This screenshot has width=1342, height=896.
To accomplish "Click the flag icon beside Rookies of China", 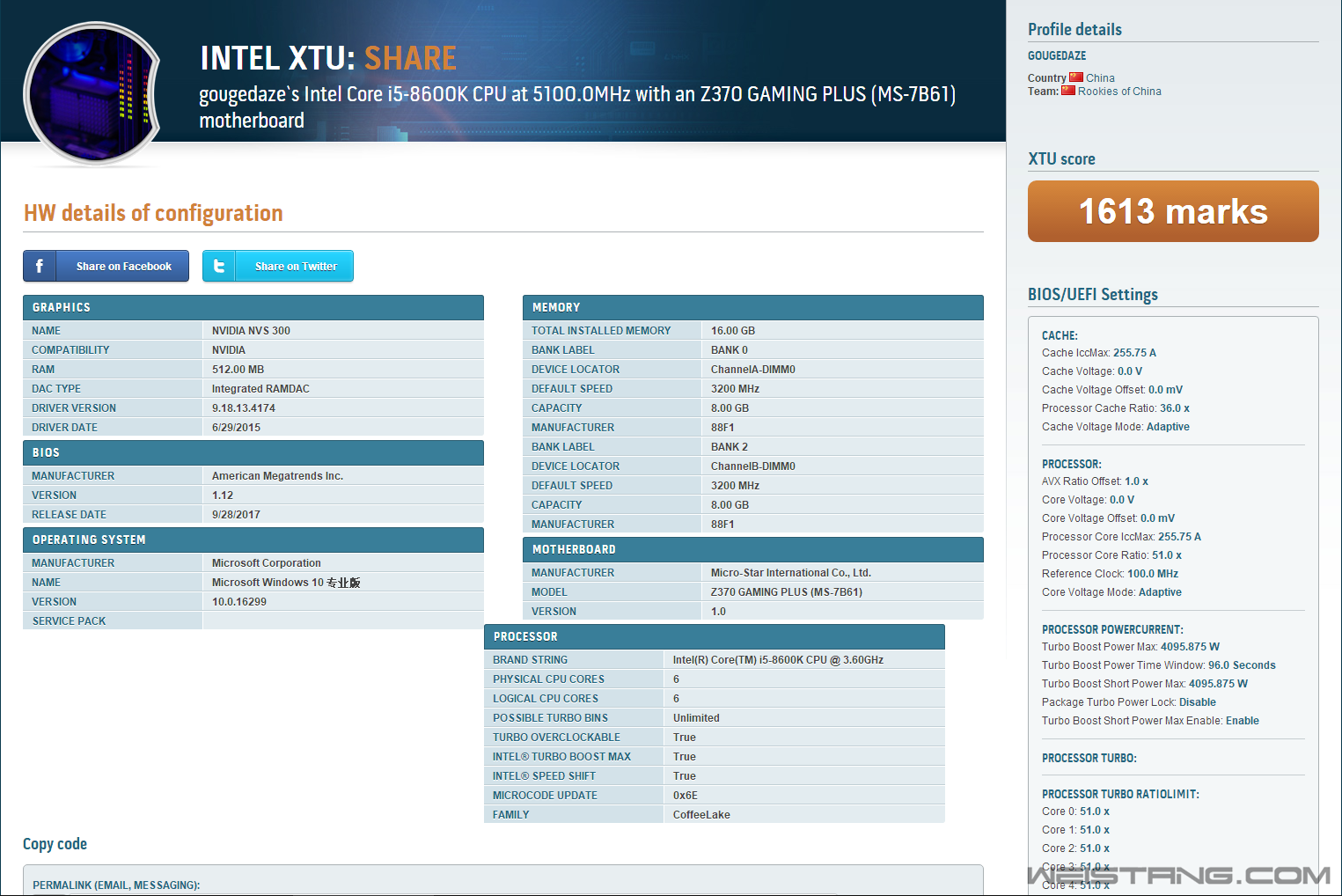I will (x=1068, y=91).
